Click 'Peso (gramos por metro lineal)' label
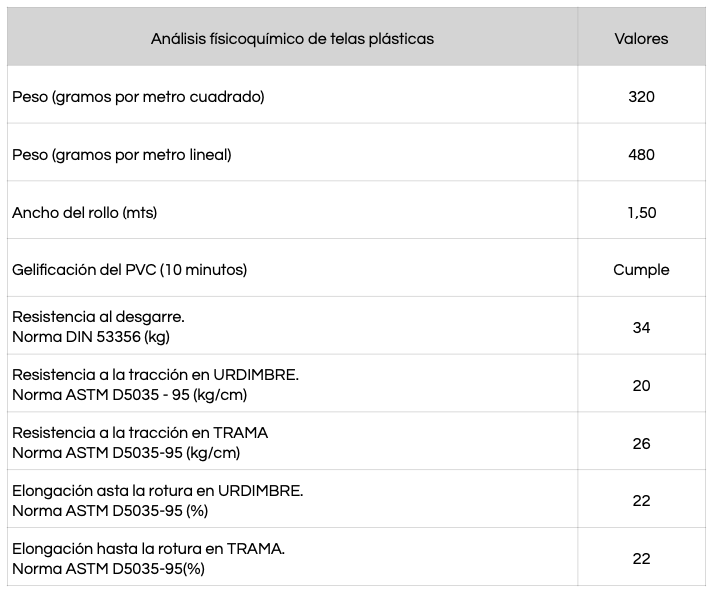Screen dimensions: 713x593 click(x=122, y=155)
